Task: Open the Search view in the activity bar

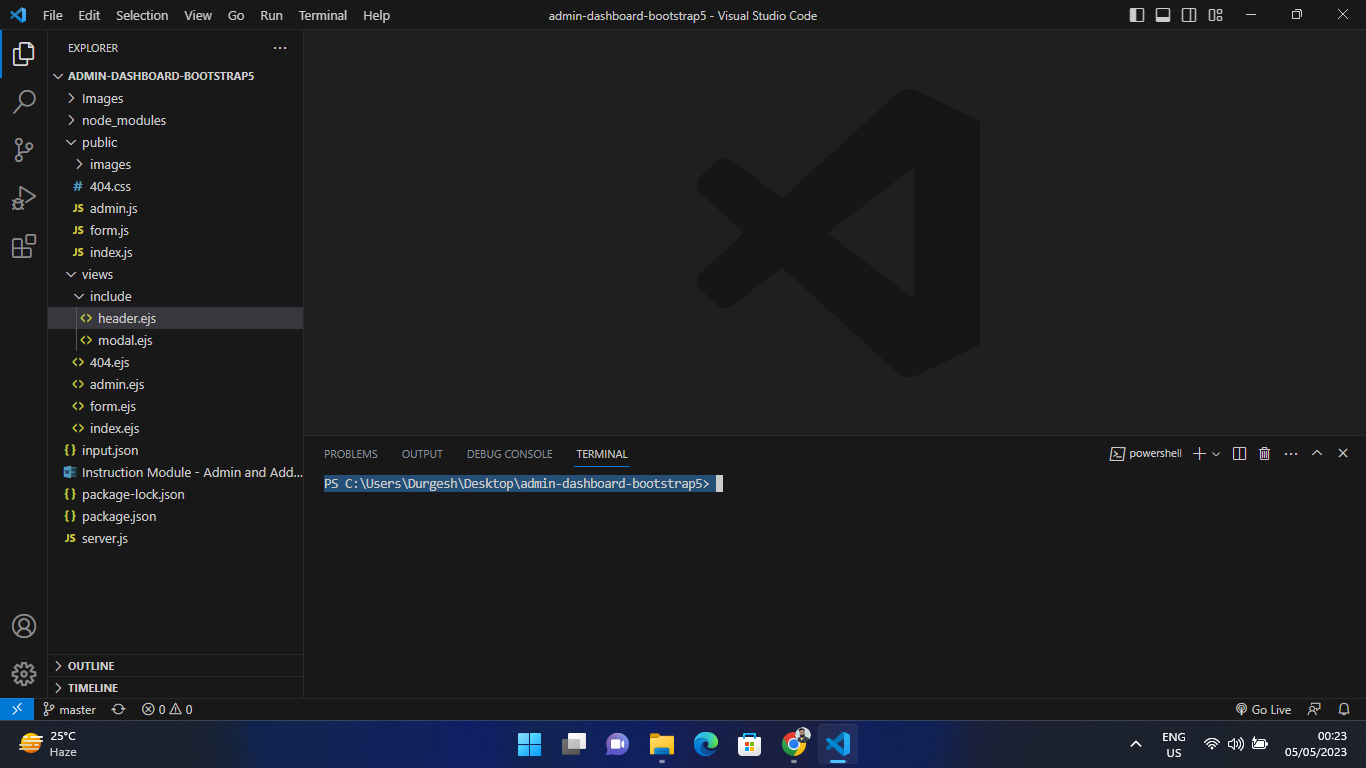Action: [x=24, y=101]
